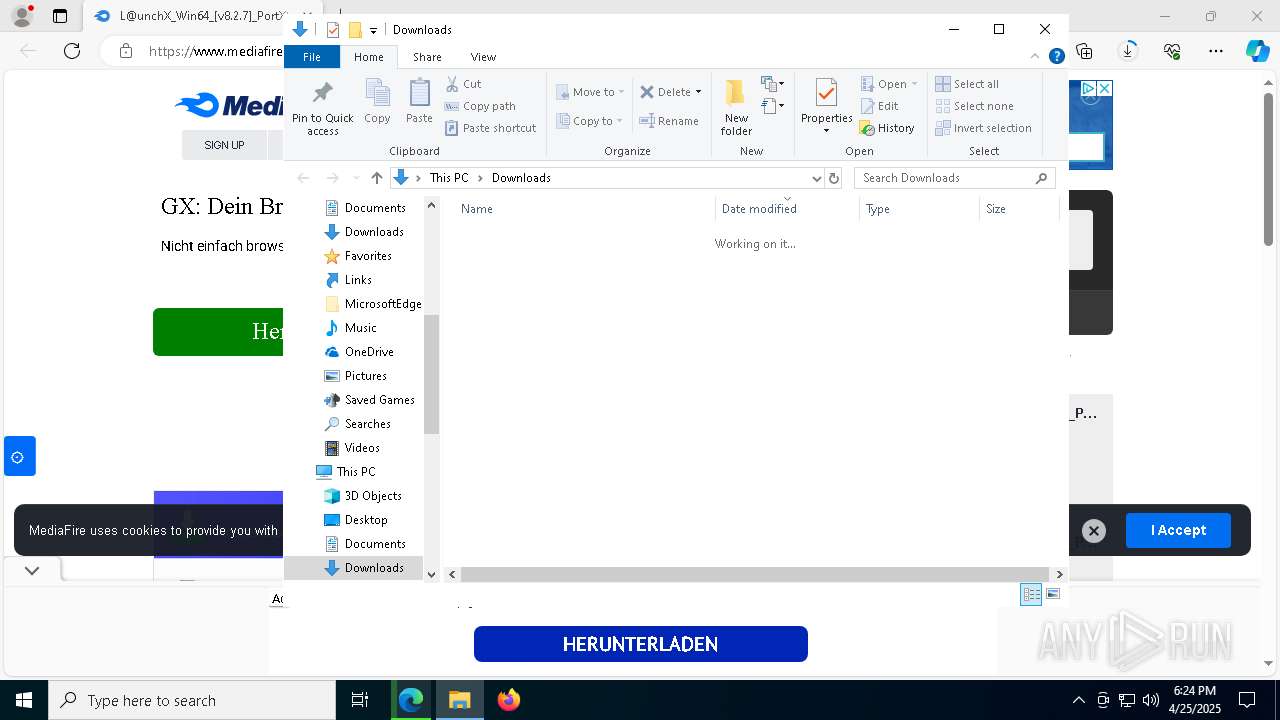Screen dimensions: 1280x720
Task: Click Select none in ribbon
Action: click(974, 106)
